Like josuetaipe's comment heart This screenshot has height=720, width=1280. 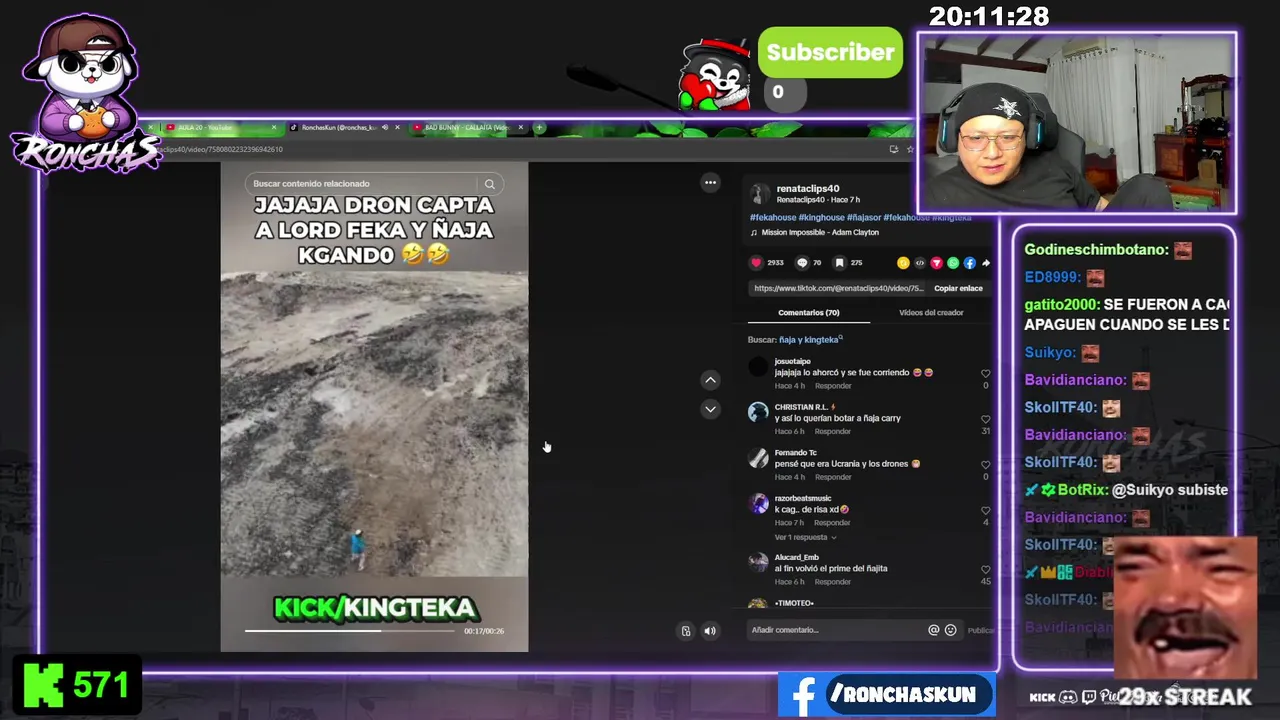[985, 374]
